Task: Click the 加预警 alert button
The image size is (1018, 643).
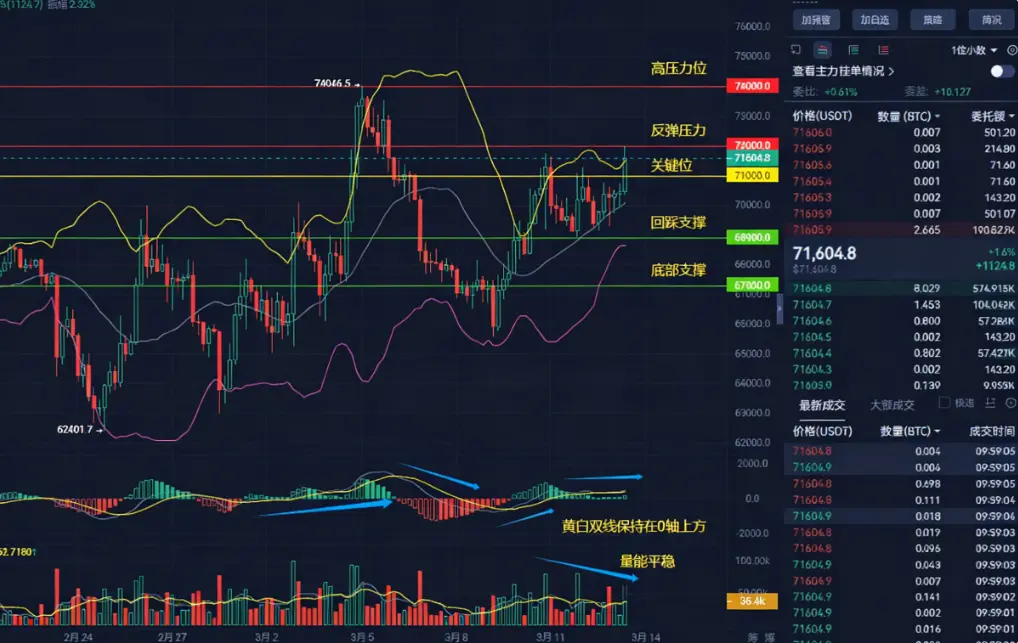Action: pos(816,20)
